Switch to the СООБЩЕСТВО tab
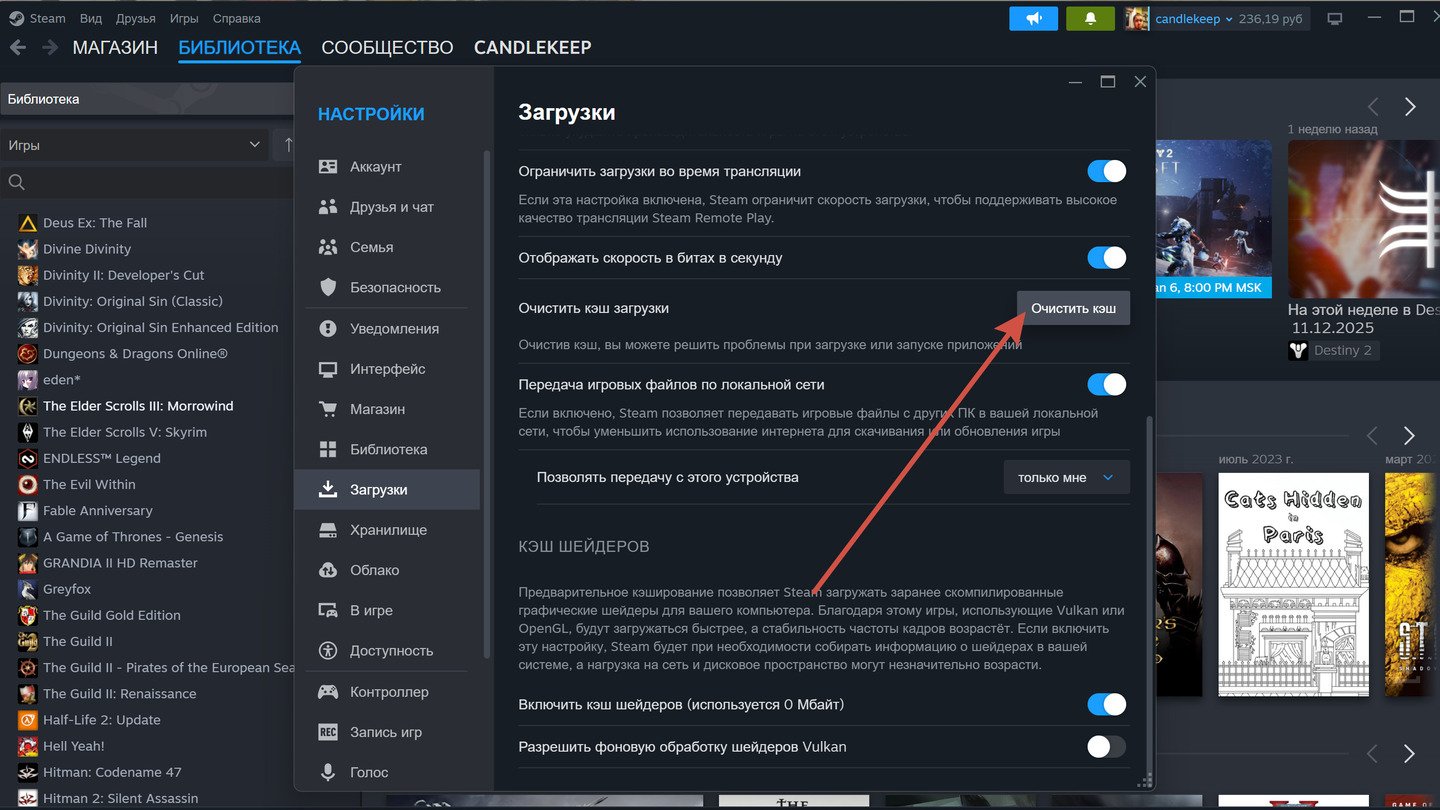The width and height of the screenshot is (1440, 810). [387, 48]
